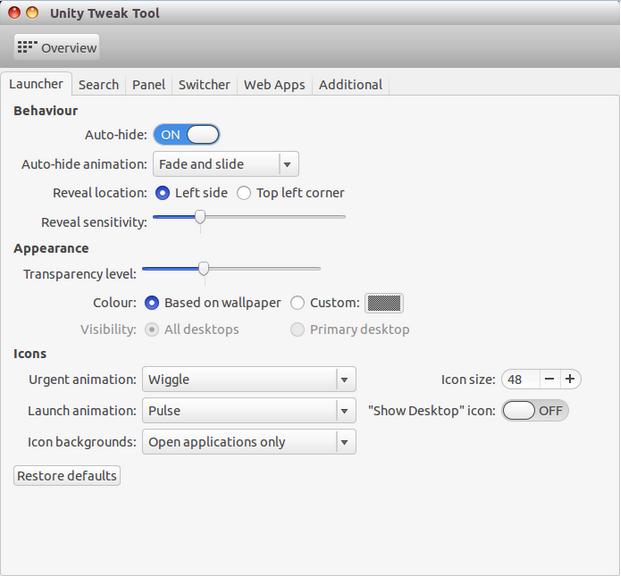Open the Launch animation Pulse dropdown
This screenshot has width=621, height=576.
pyautogui.click(x=249, y=410)
